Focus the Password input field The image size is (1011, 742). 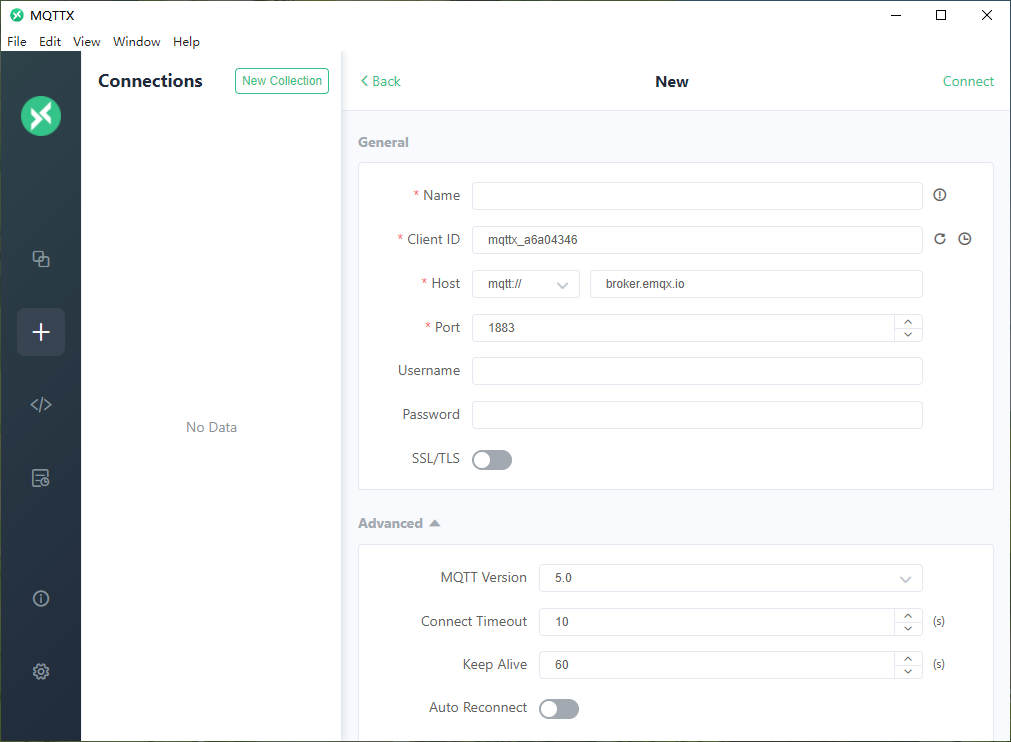point(697,415)
